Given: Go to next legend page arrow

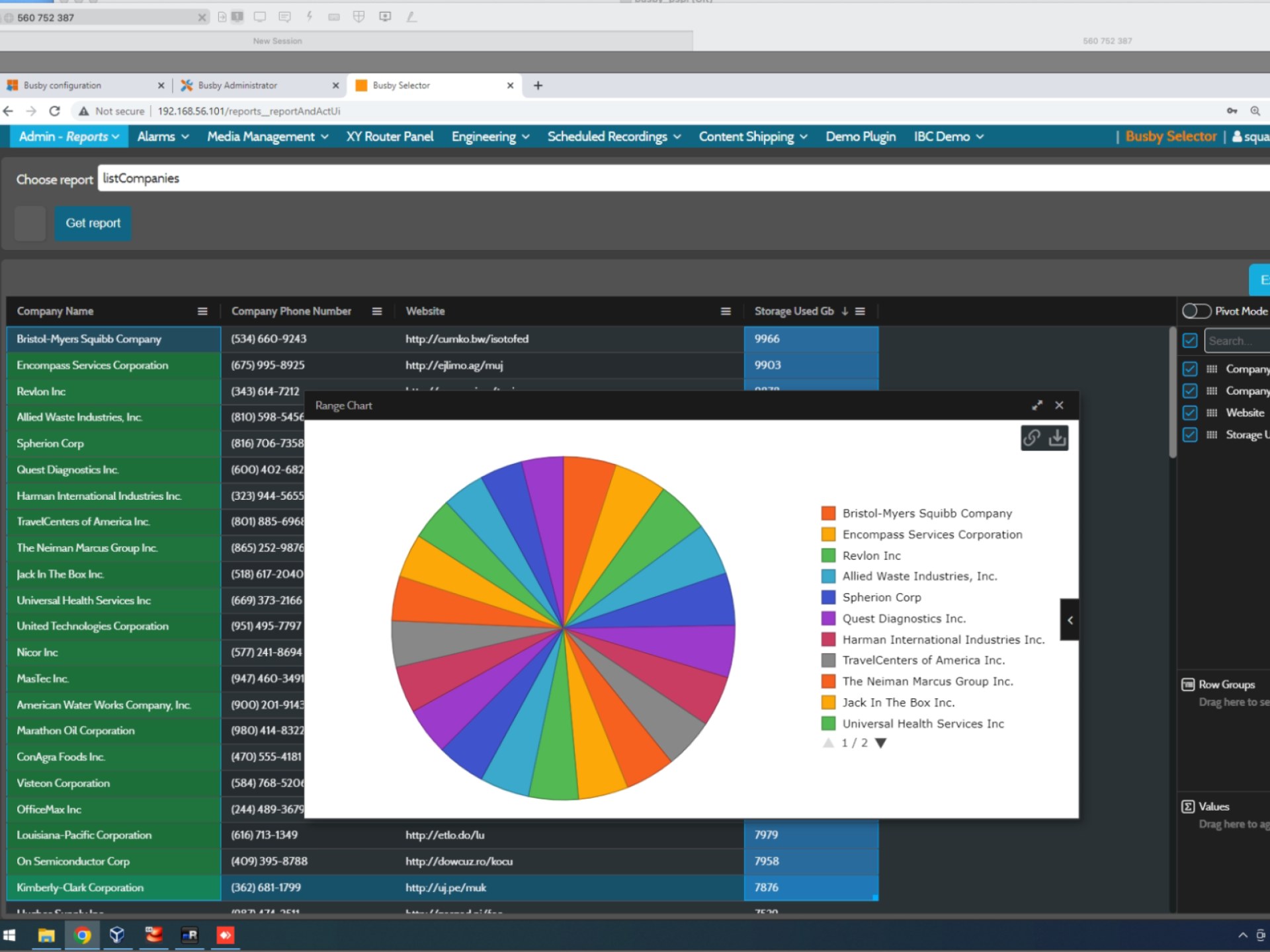Looking at the screenshot, I should [x=880, y=743].
